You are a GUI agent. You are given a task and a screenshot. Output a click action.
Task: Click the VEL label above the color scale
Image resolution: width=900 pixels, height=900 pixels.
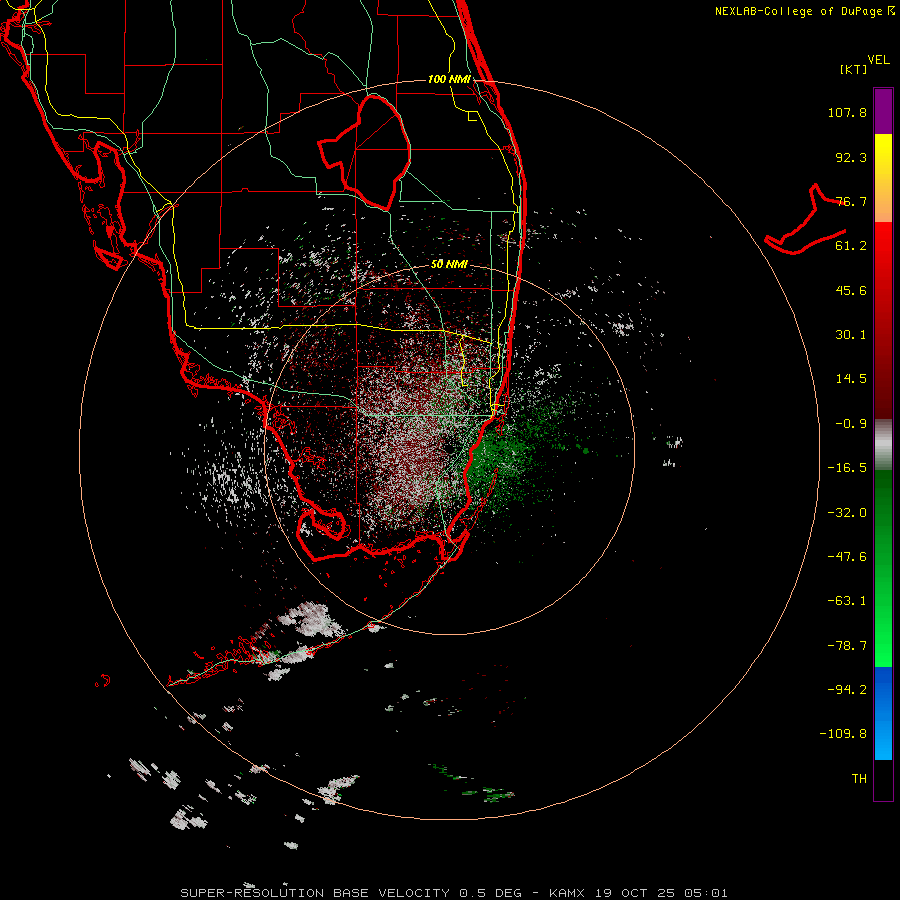point(878,60)
